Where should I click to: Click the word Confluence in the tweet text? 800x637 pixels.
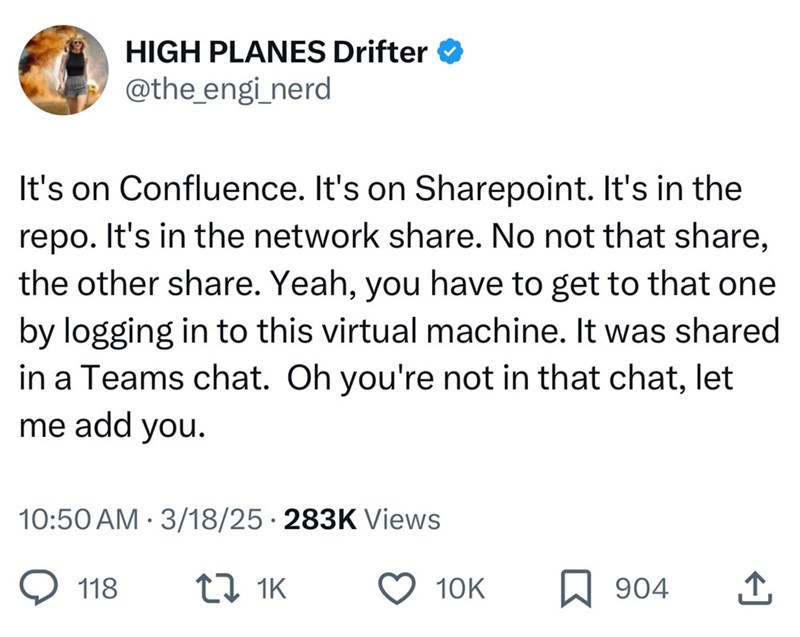[x=210, y=188]
